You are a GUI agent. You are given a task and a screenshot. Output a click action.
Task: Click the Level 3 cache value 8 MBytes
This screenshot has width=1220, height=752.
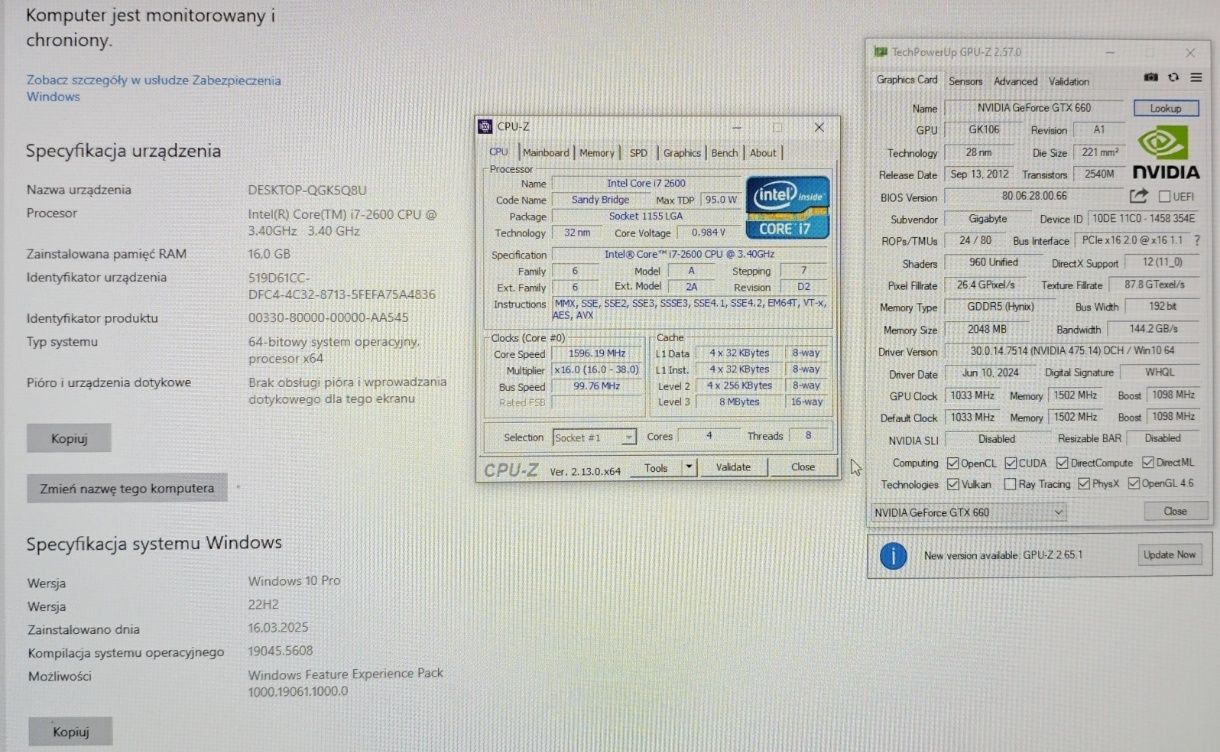pos(739,402)
